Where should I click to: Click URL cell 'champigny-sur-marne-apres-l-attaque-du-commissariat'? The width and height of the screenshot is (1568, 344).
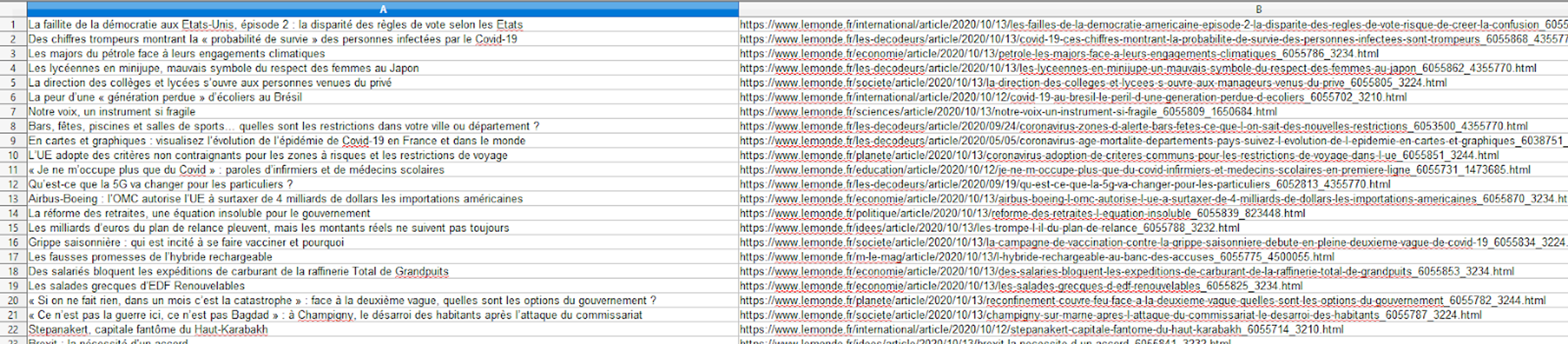pos(1154,315)
